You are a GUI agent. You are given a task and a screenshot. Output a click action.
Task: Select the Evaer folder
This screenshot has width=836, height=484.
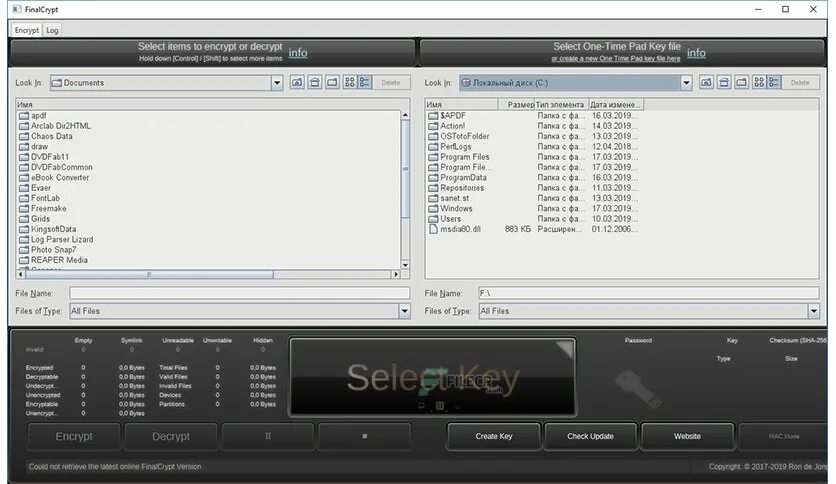coord(35,188)
